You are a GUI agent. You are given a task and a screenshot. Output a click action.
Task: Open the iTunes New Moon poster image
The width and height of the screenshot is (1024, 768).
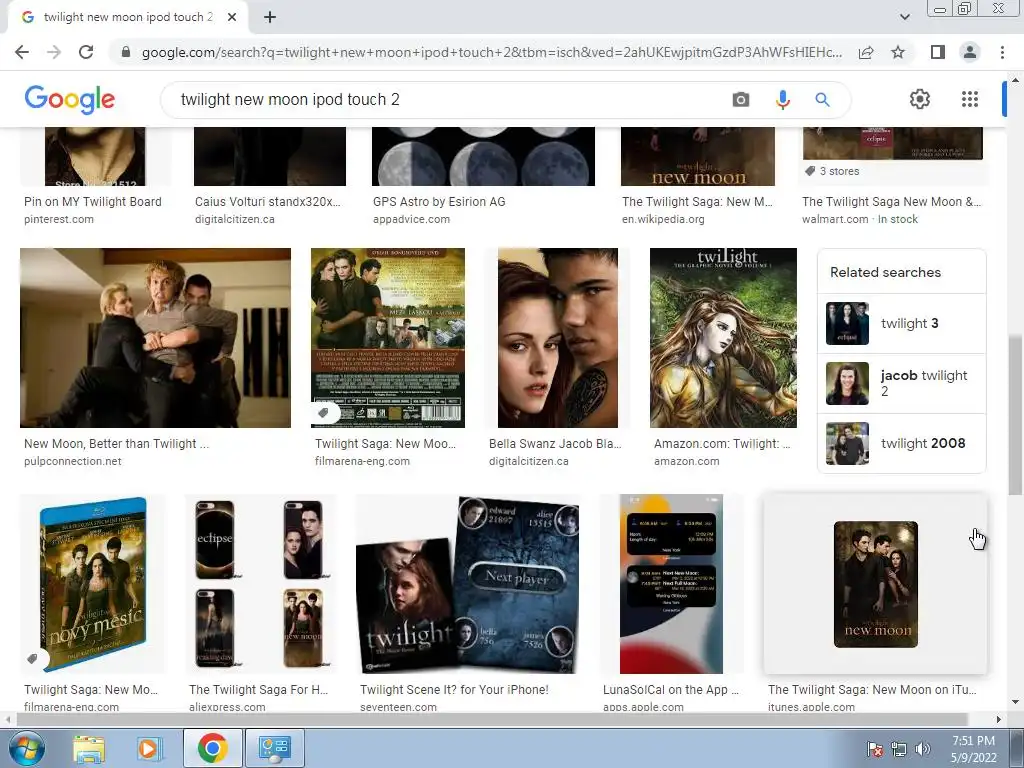(876, 584)
